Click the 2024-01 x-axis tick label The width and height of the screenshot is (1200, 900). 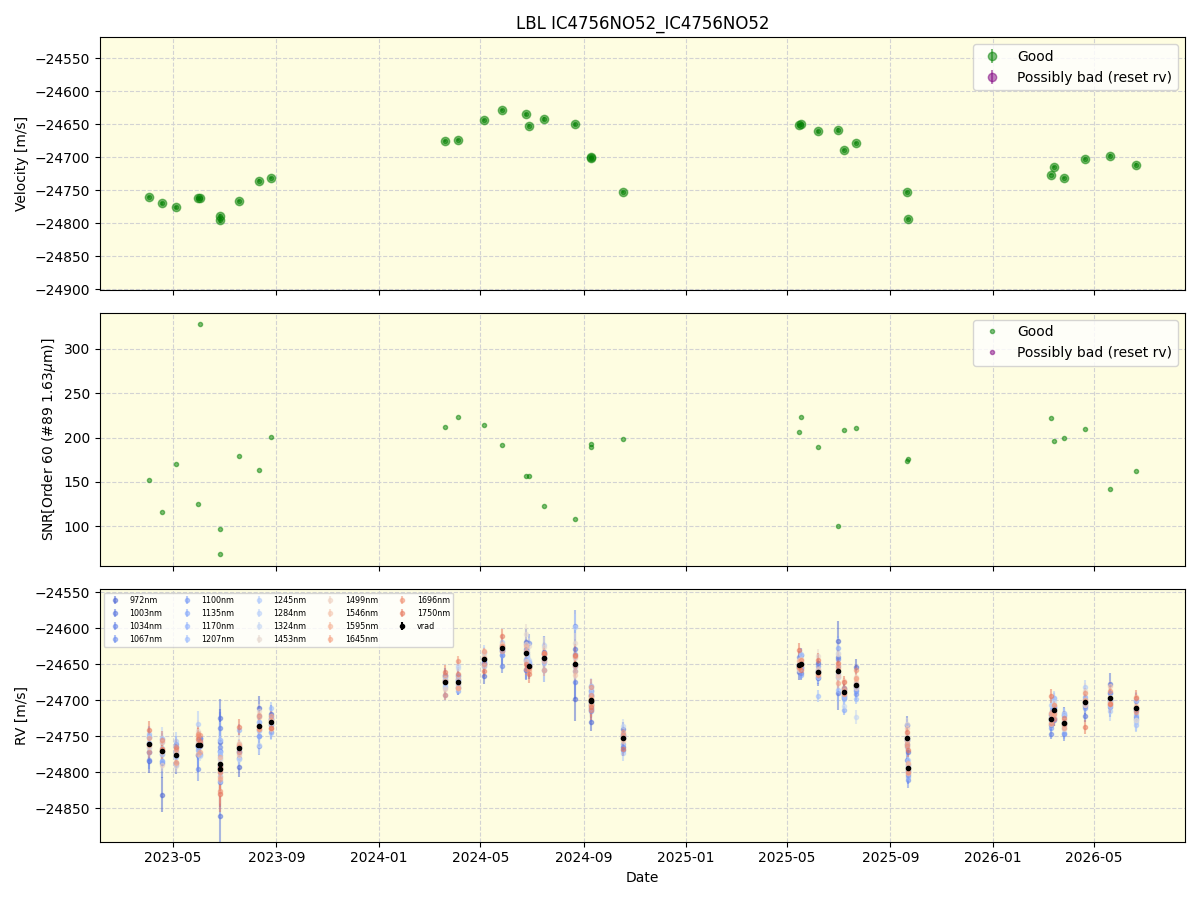coord(379,857)
